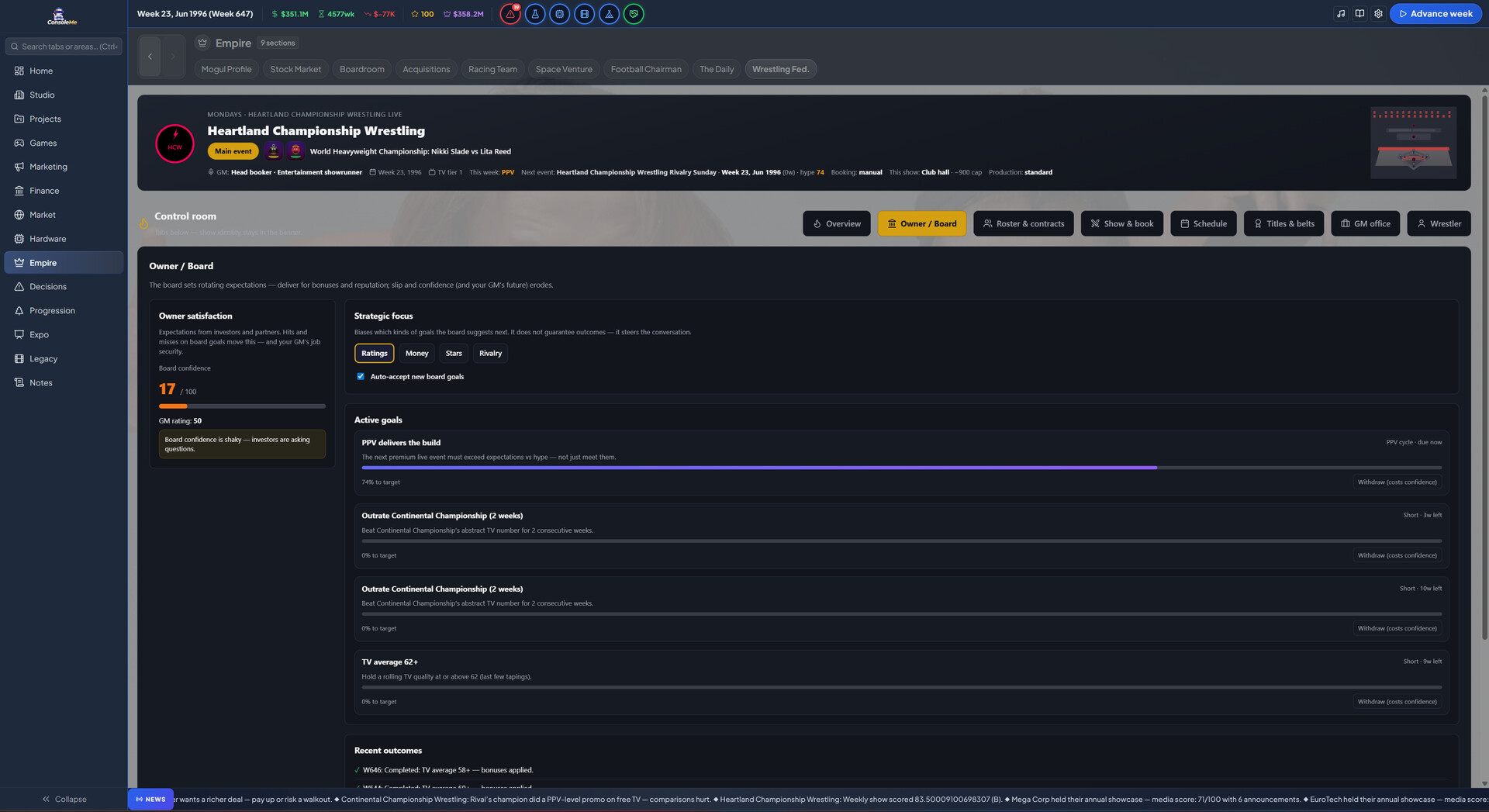Switch to the Stock Market tab

295,70
